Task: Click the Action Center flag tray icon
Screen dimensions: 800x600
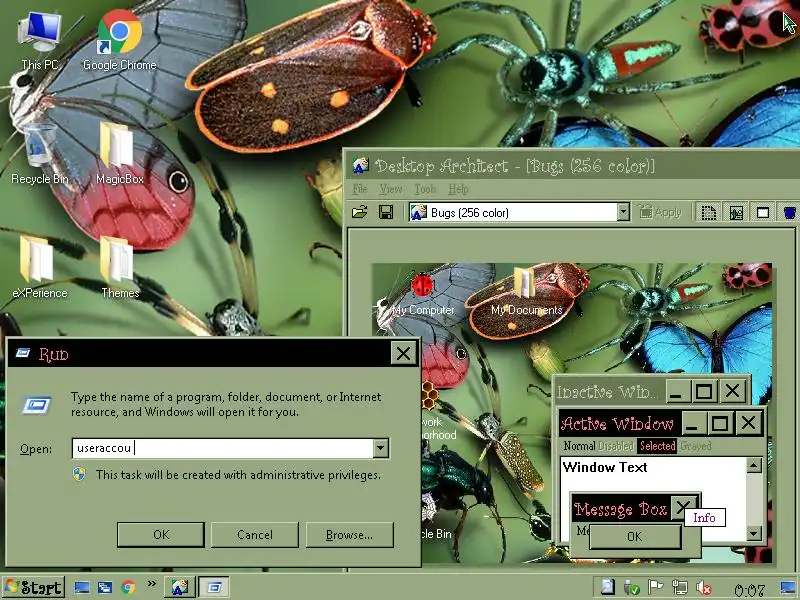Action: 656,588
